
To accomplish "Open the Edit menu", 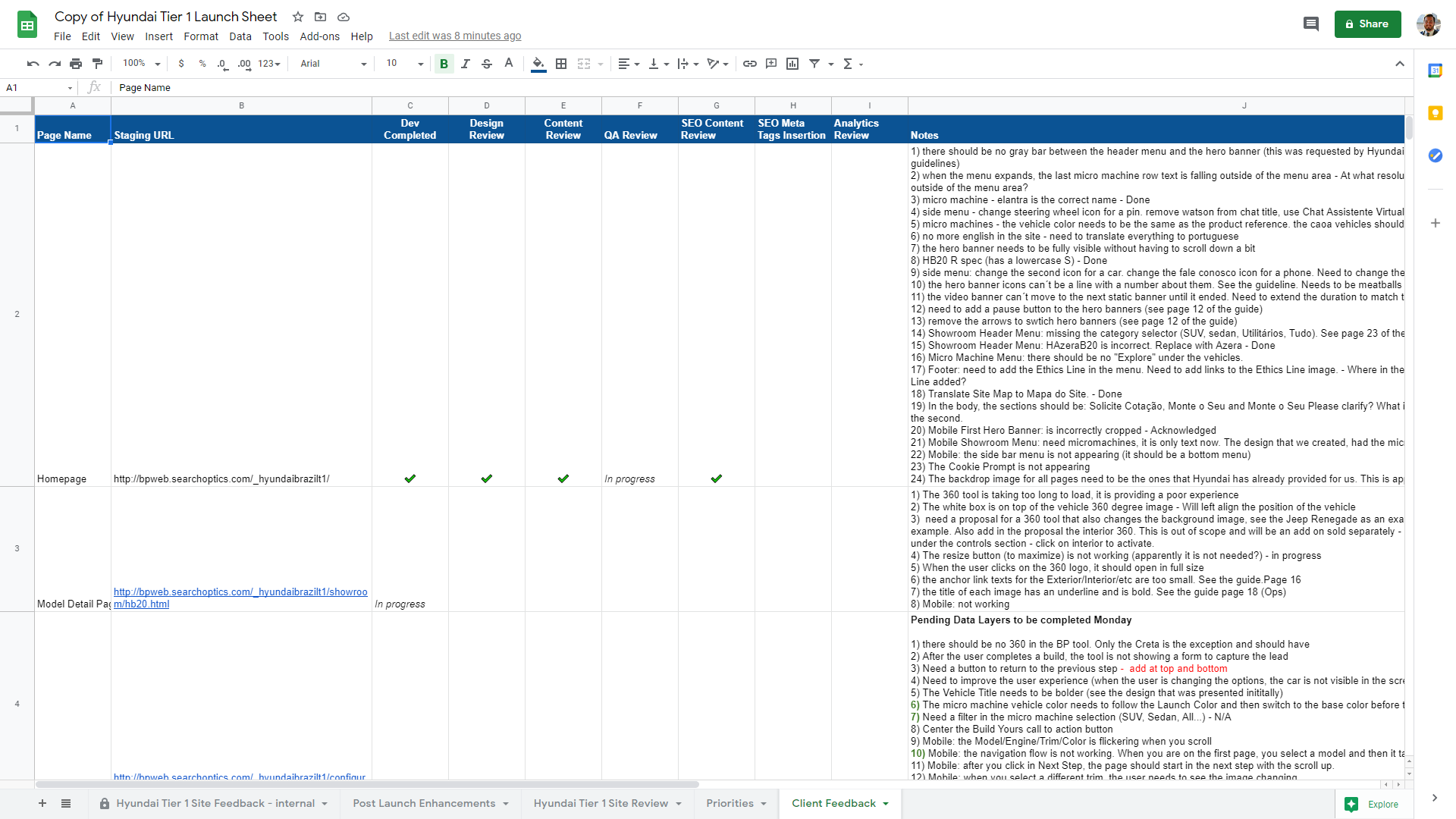I will [91, 36].
